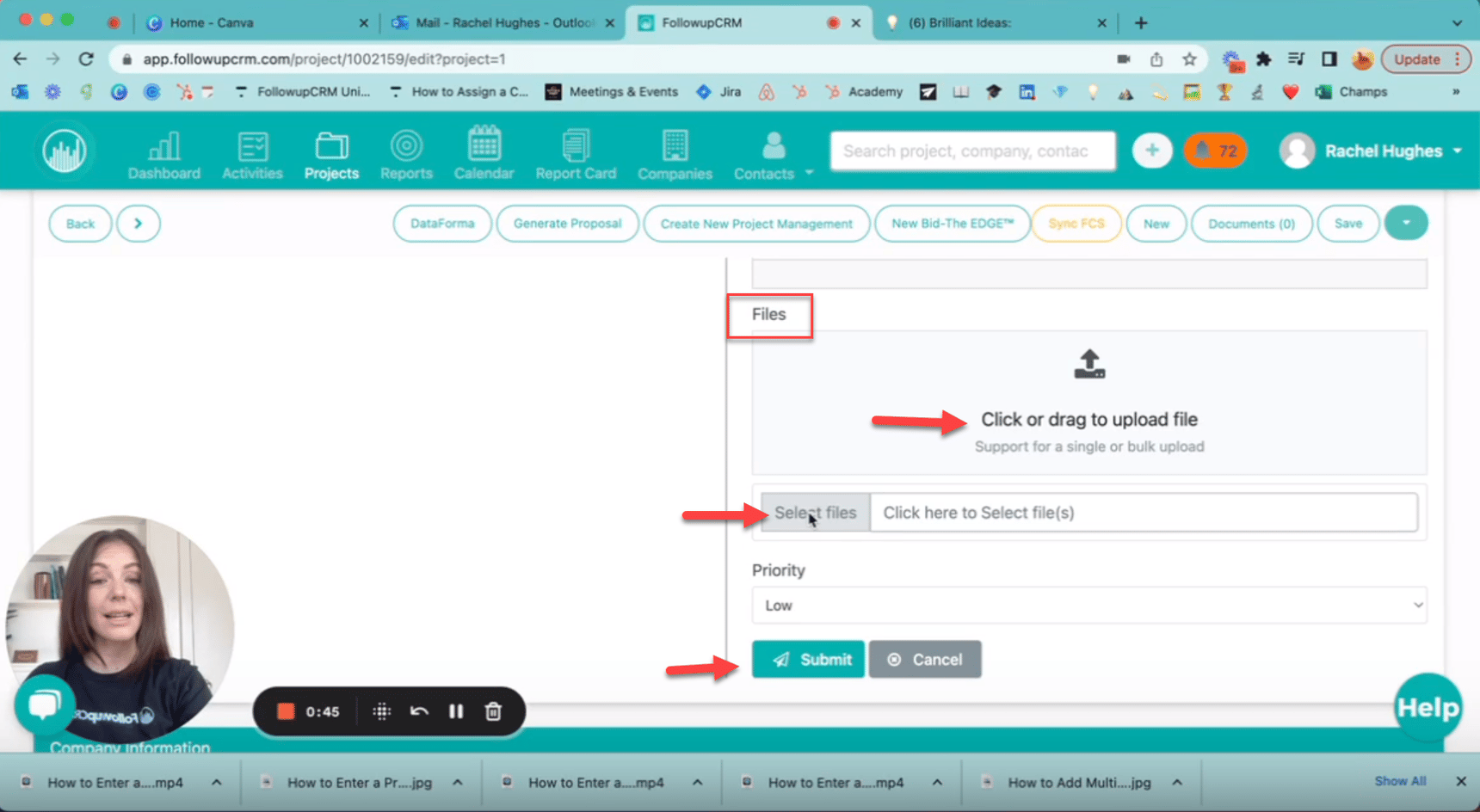The image size is (1480, 812).
Task: Submit the file upload form
Action: [808, 659]
